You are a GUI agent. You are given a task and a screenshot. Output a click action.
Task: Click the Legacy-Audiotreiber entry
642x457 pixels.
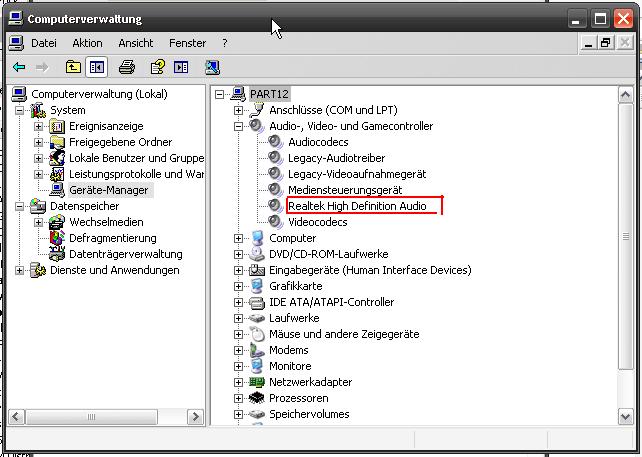point(336,158)
